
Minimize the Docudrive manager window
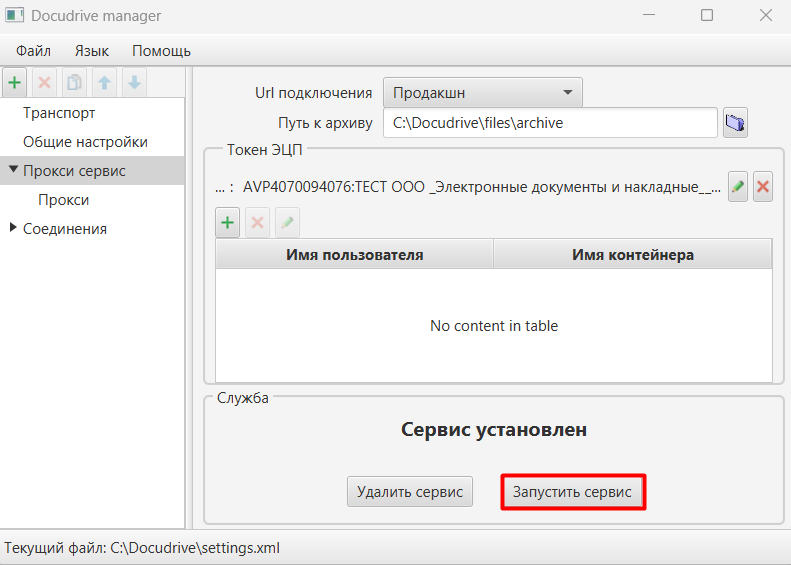pos(649,15)
